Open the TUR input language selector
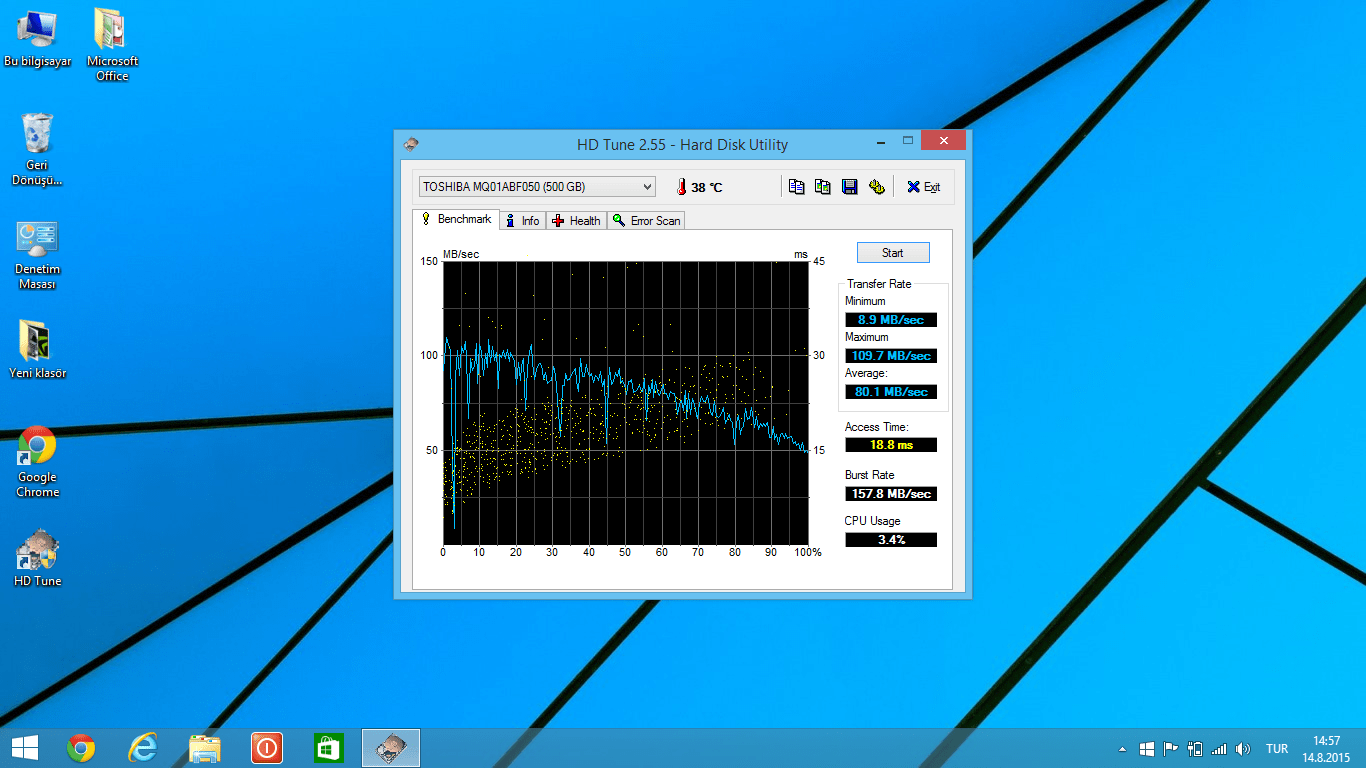Viewport: 1366px width, 768px height. pos(1276,749)
